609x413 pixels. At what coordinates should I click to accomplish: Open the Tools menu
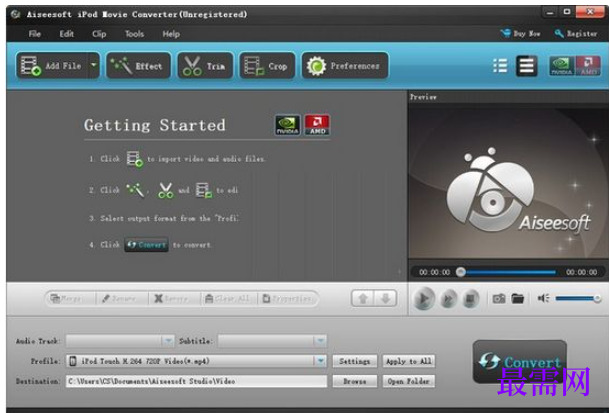click(x=134, y=34)
